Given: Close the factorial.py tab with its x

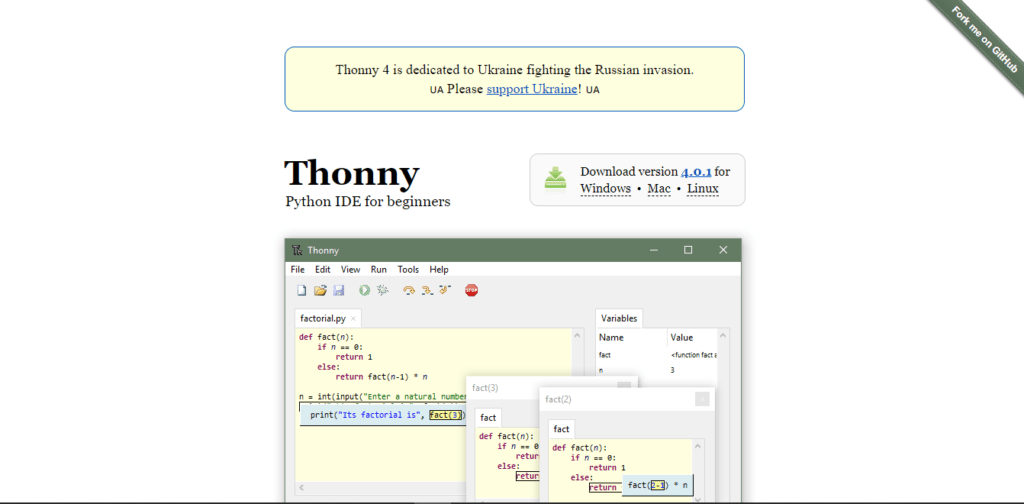Looking at the screenshot, I should point(353,319).
